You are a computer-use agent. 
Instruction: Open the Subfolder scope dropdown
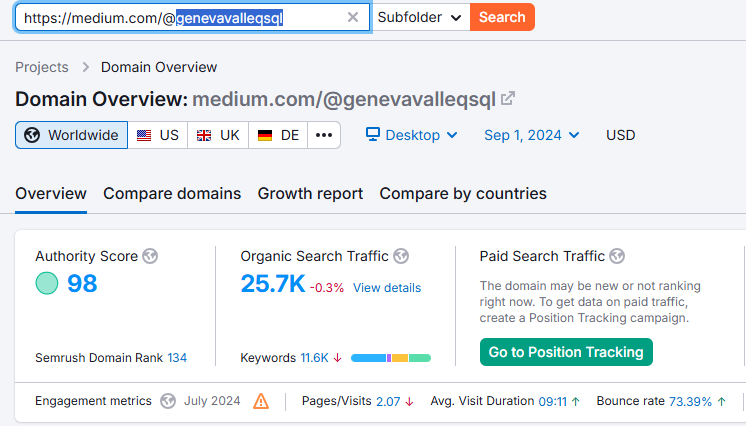pyautogui.click(x=420, y=18)
